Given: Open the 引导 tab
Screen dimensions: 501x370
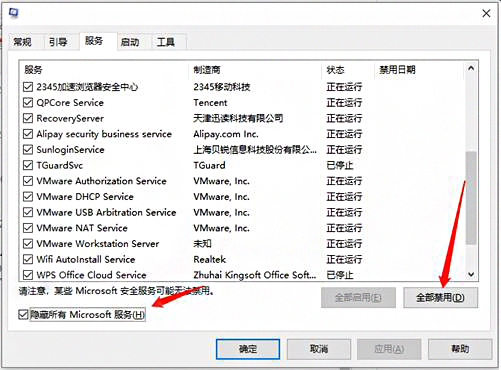Looking at the screenshot, I should point(58,42).
